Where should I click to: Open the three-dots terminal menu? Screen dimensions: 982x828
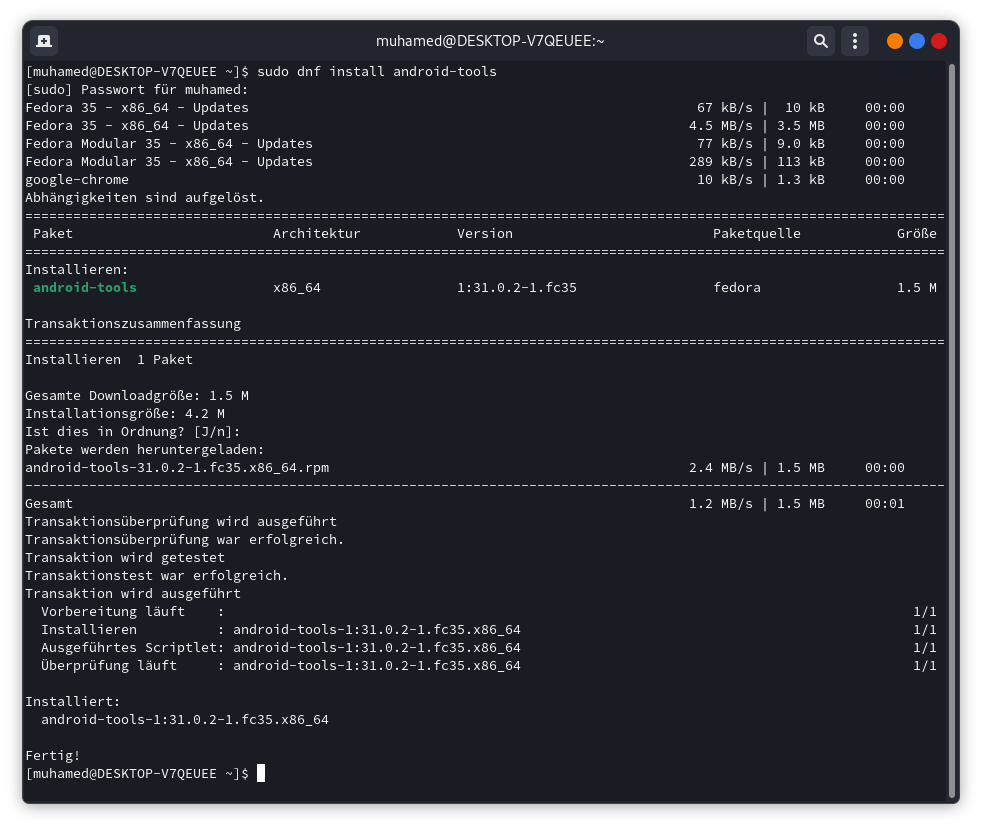point(855,41)
